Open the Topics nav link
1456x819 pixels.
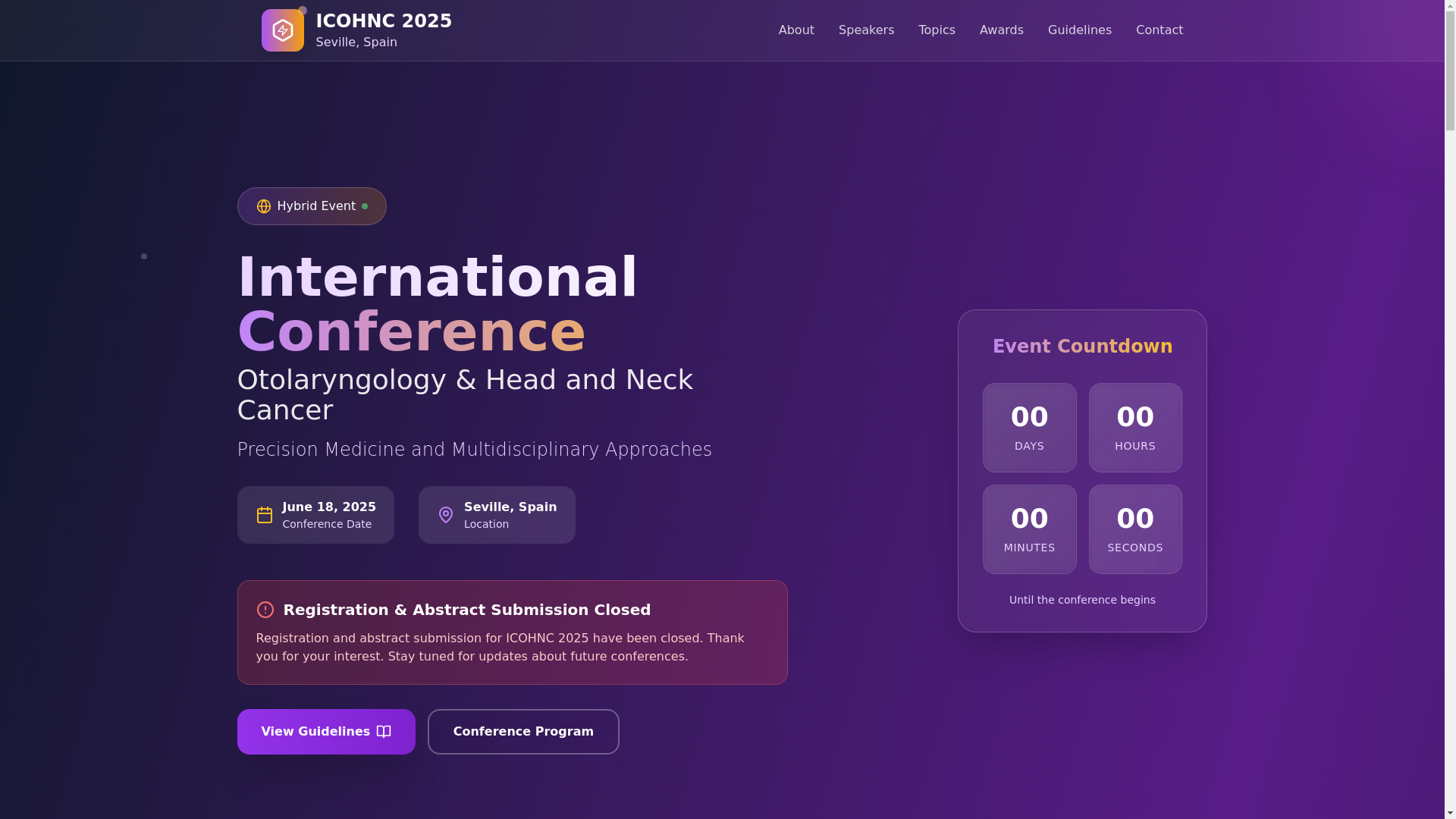pos(937,30)
